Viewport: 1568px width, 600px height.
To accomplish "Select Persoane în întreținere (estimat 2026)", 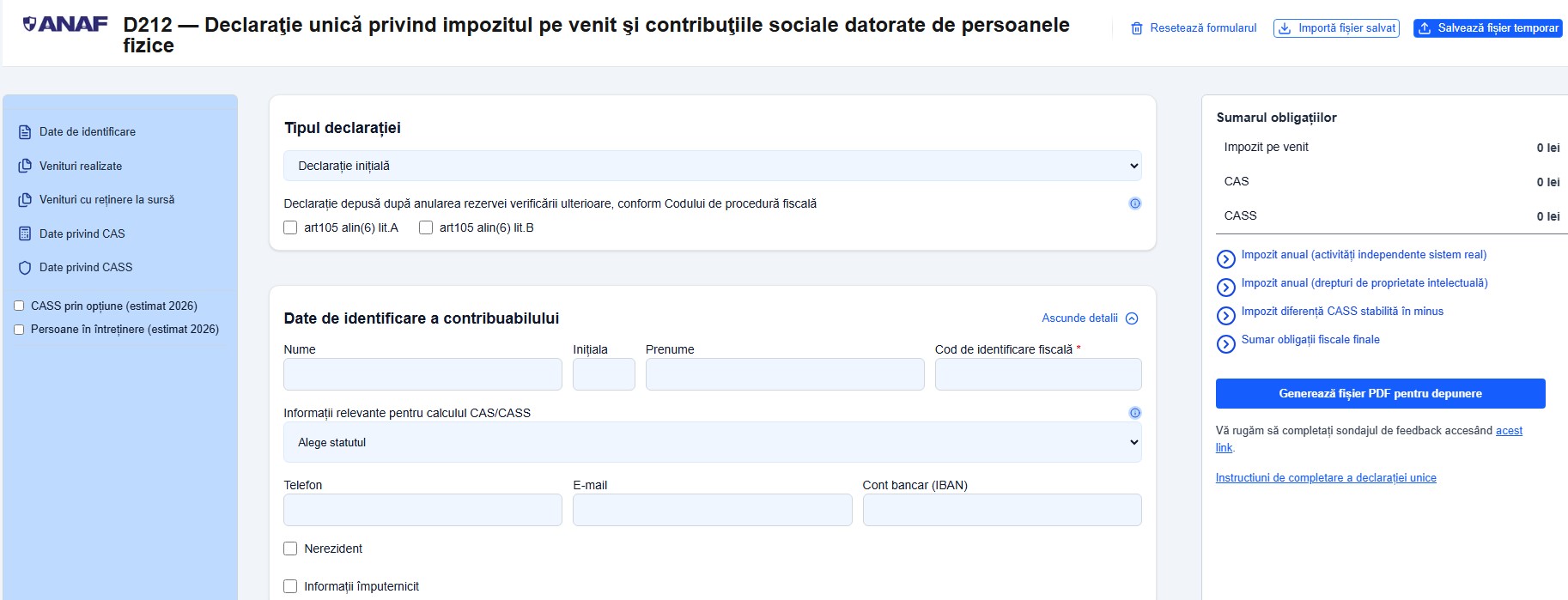I will click(19, 329).
